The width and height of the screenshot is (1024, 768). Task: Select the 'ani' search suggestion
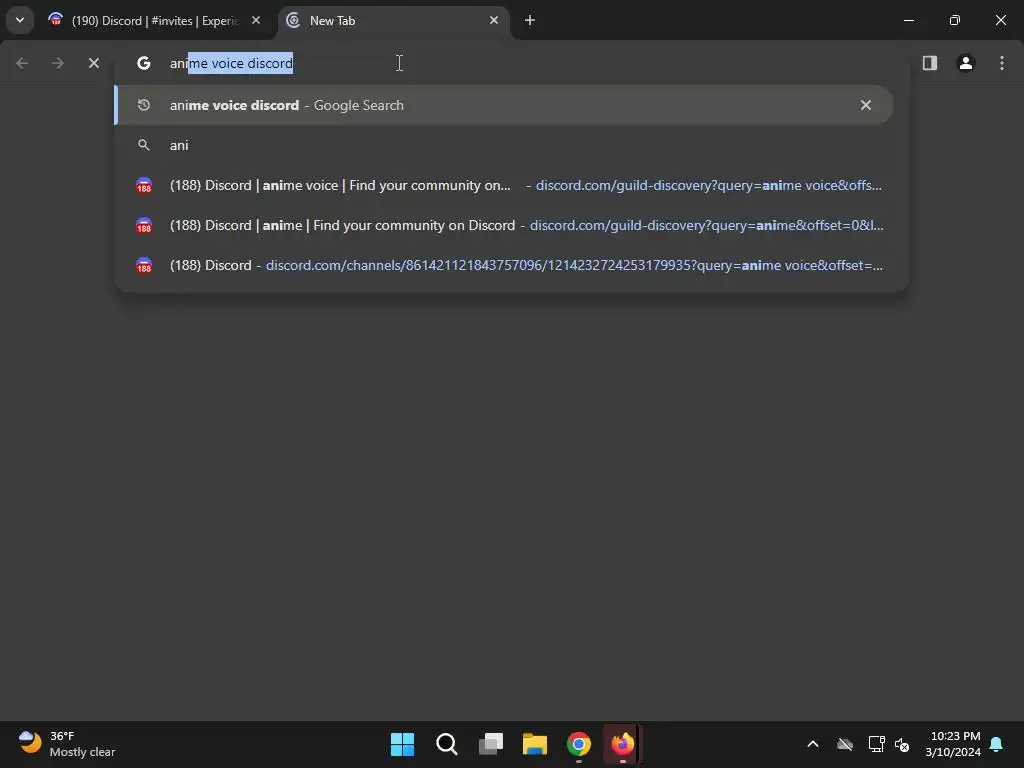click(x=504, y=145)
